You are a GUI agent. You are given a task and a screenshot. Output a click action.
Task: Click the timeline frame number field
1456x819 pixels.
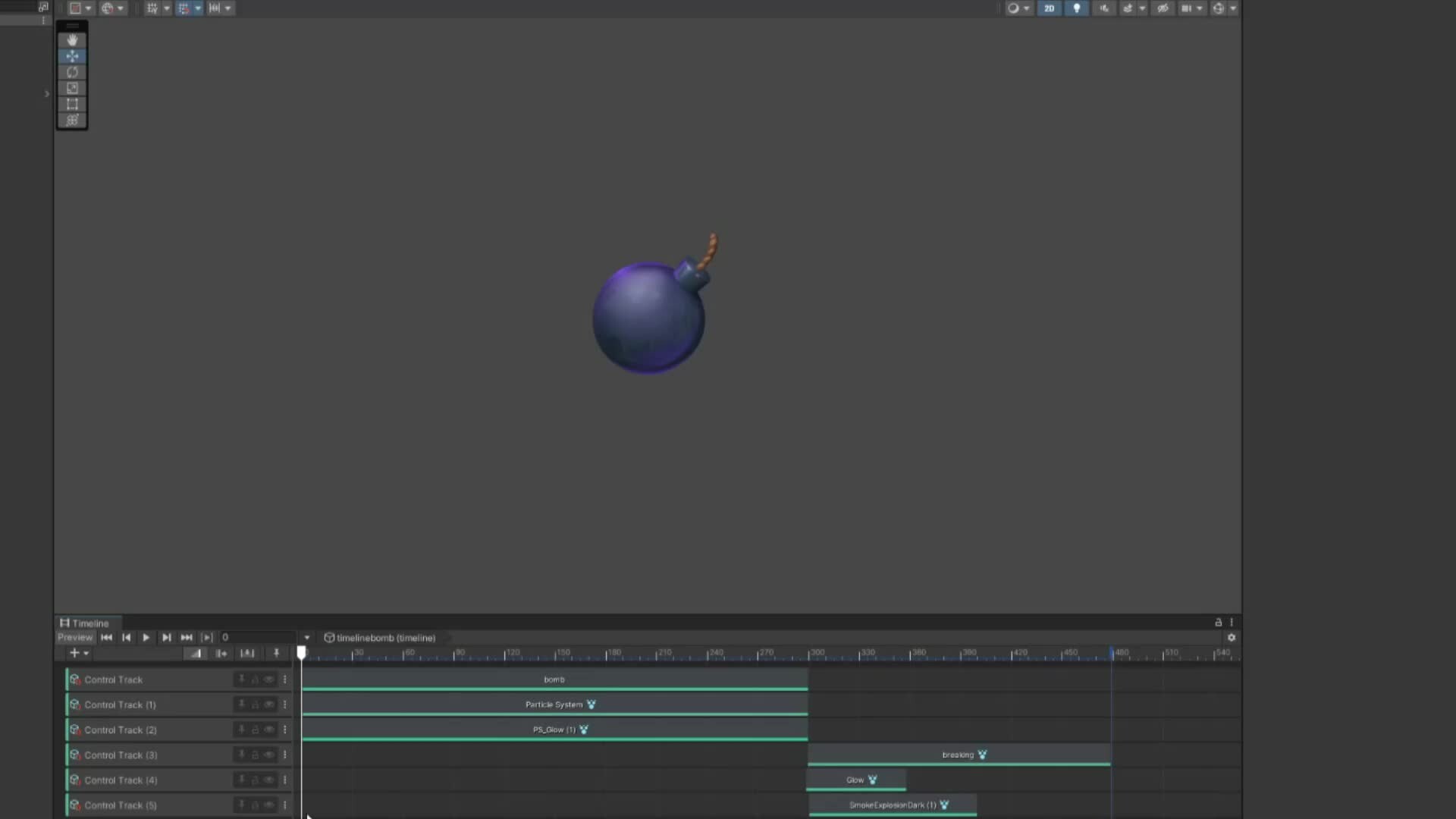(x=256, y=638)
